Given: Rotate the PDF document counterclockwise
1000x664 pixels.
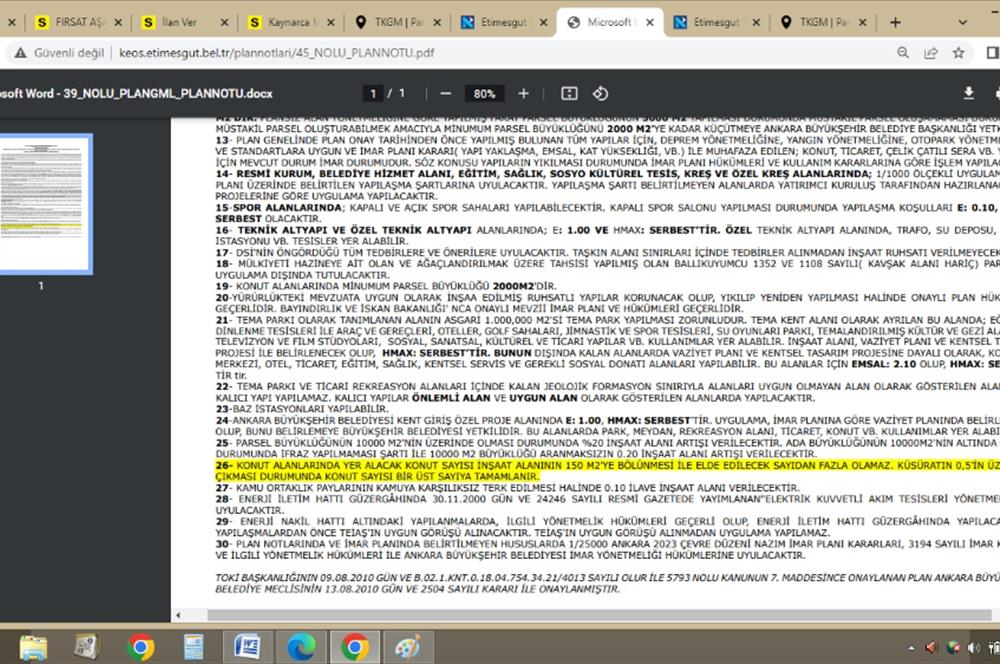Looking at the screenshot, I should click(600, 93).
